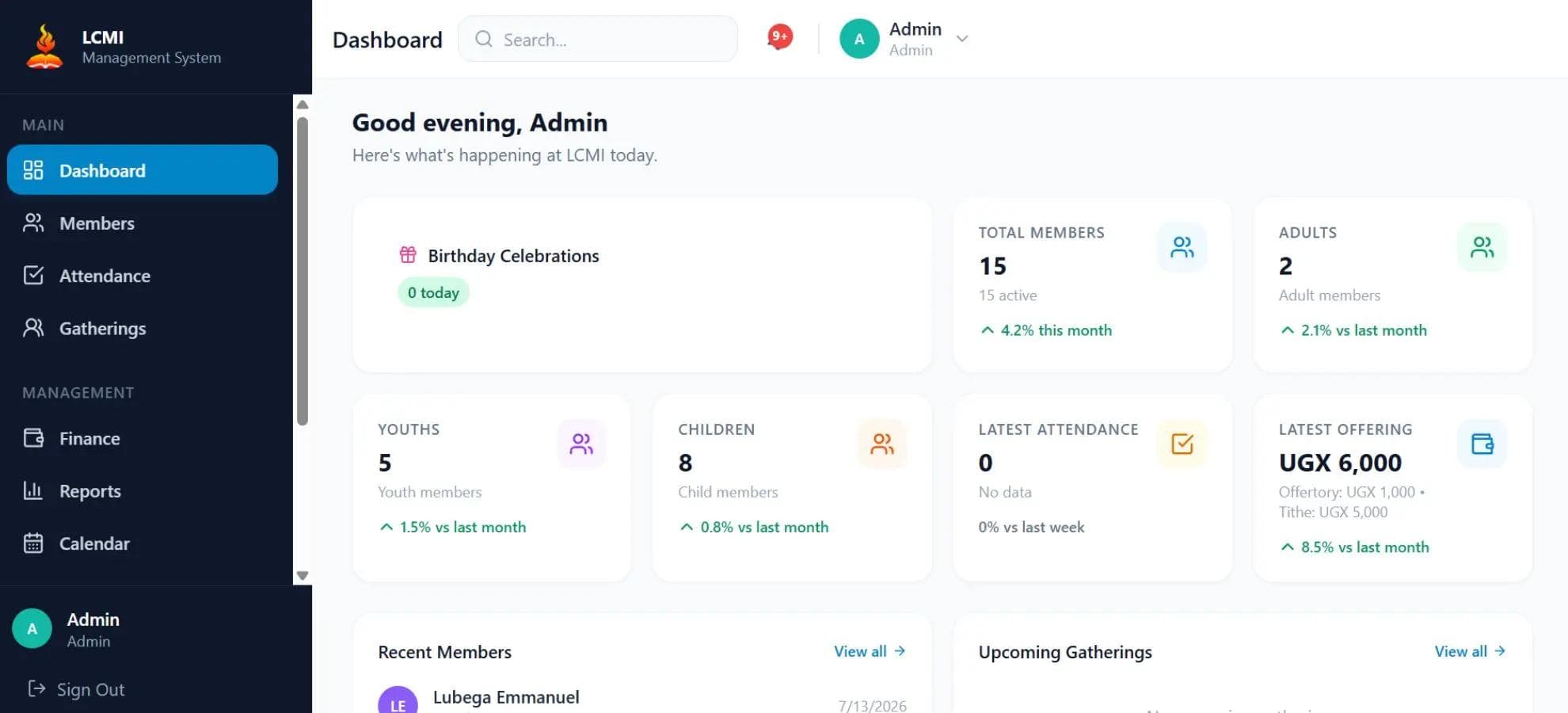Screen dimensions: 1568x713
Task: Click the search magnifier icon
Action: click(x=484, y=39)
